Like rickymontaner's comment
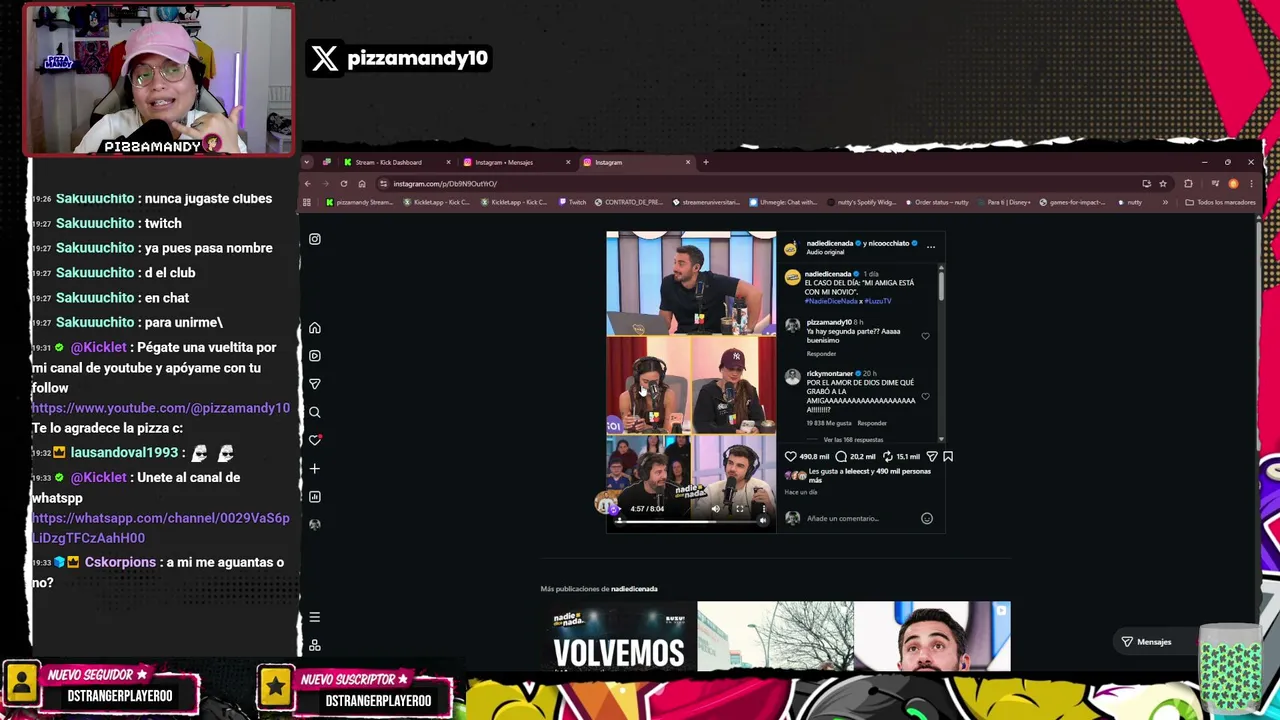The image size is (1280, 720). [925, 396]
